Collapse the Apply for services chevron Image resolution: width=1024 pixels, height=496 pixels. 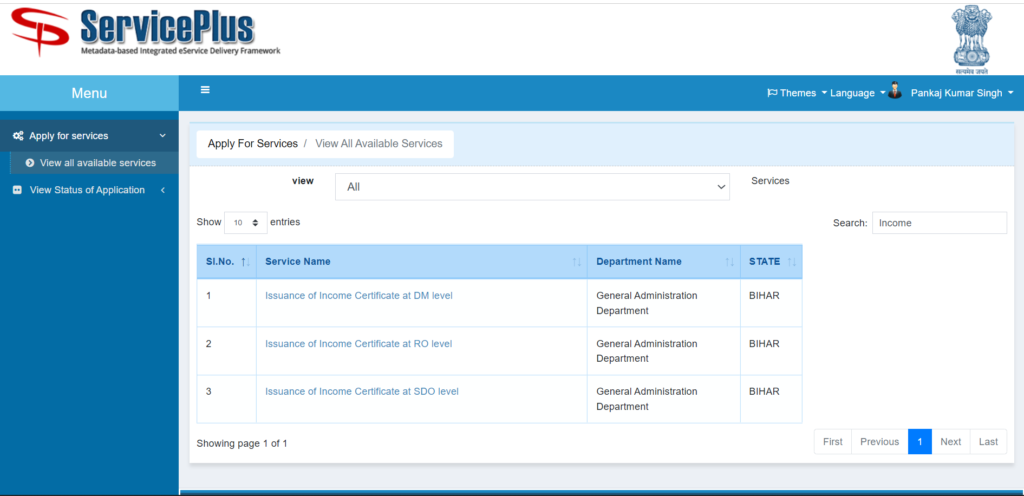coord(163,136)
